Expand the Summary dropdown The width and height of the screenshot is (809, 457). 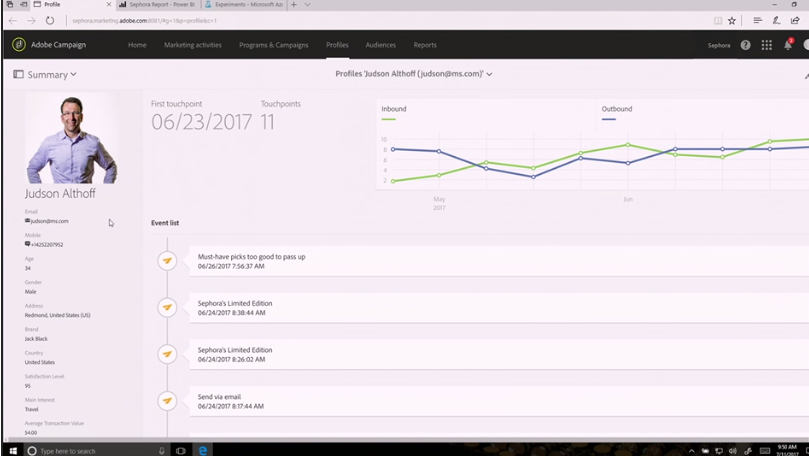point(53,74)
